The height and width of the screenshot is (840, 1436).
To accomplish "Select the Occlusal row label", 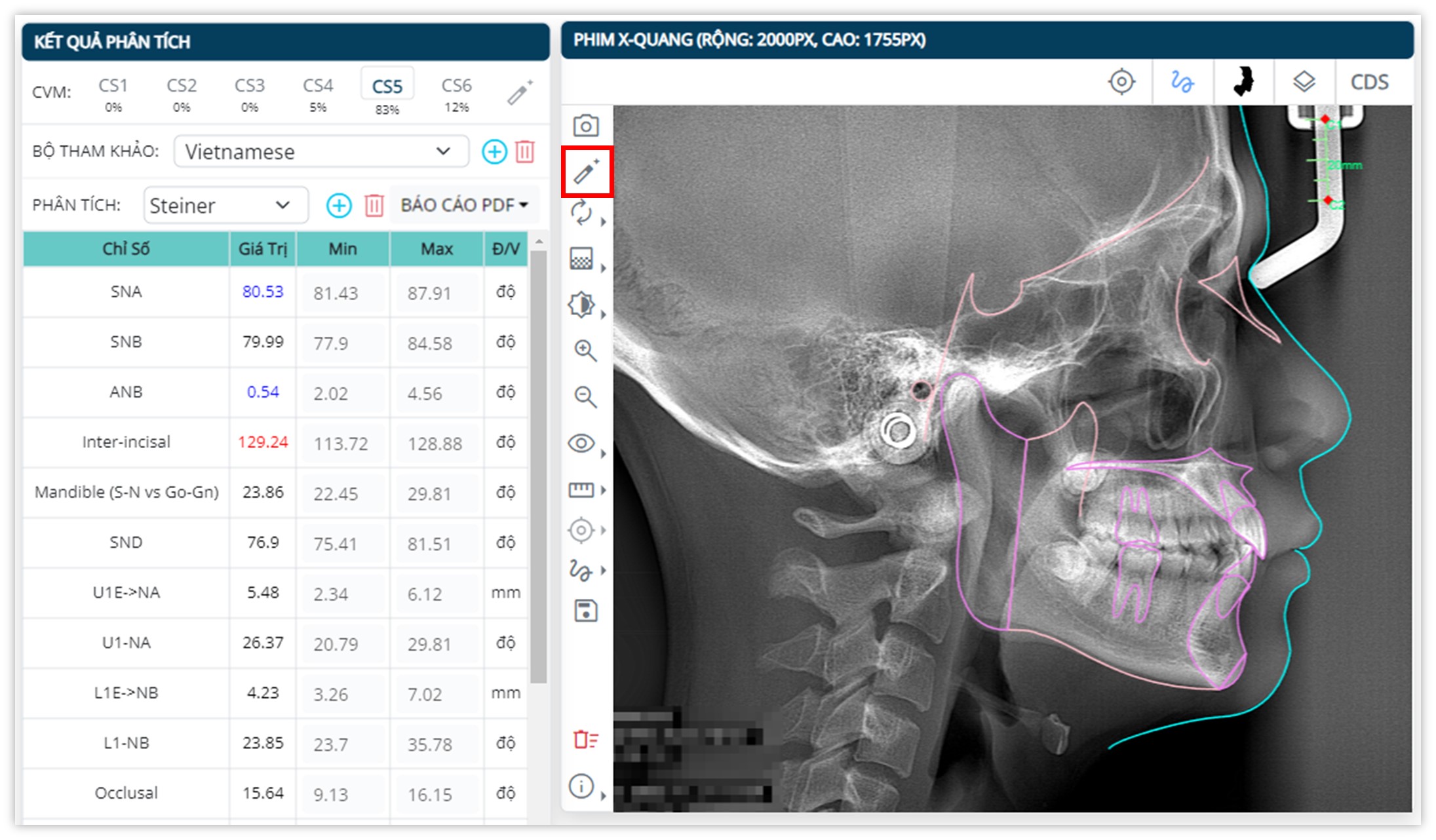I will click(126, 793).
